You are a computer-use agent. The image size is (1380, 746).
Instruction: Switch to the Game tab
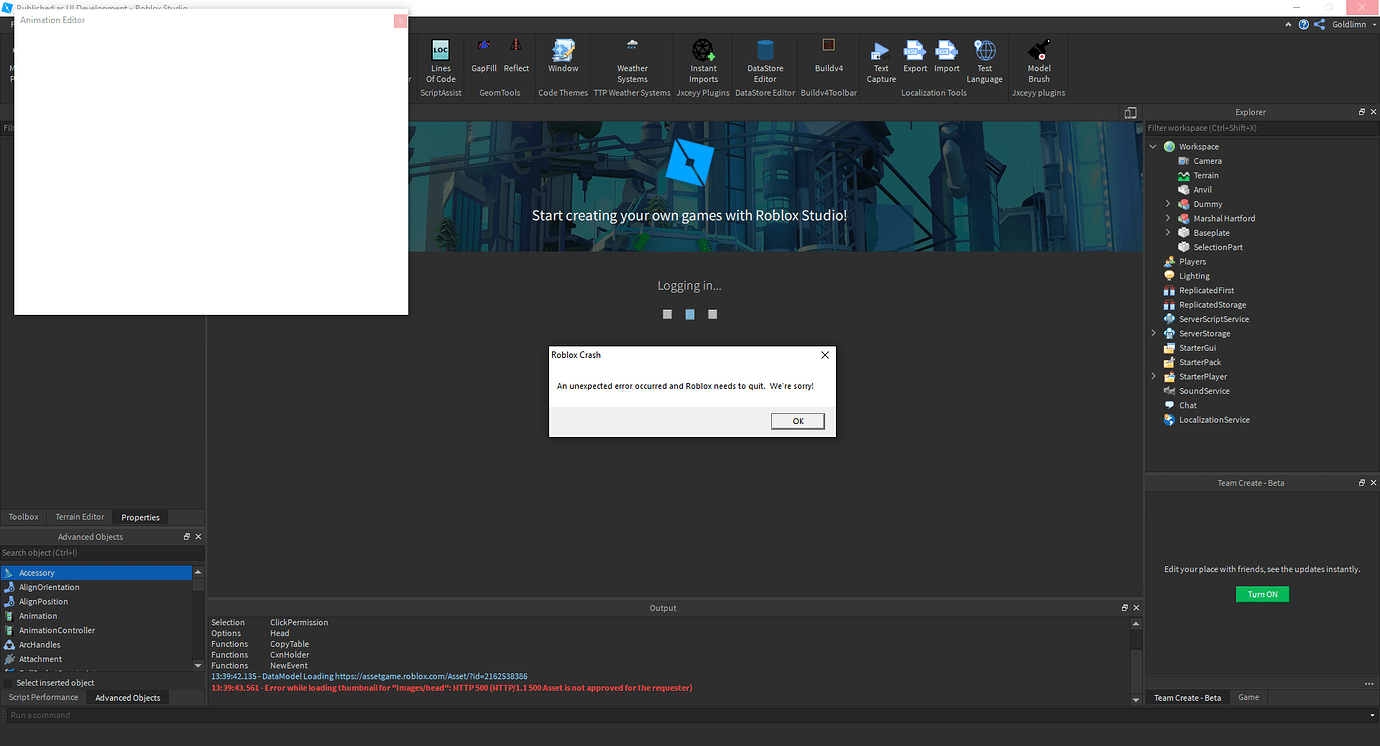(1249, 698)
